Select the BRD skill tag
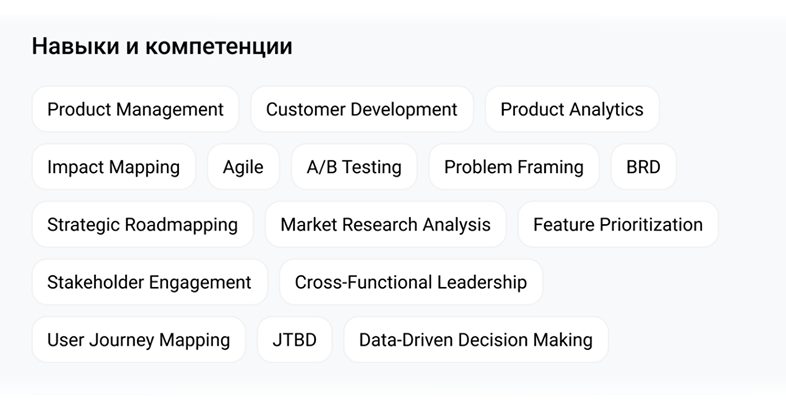 point(644,167)
